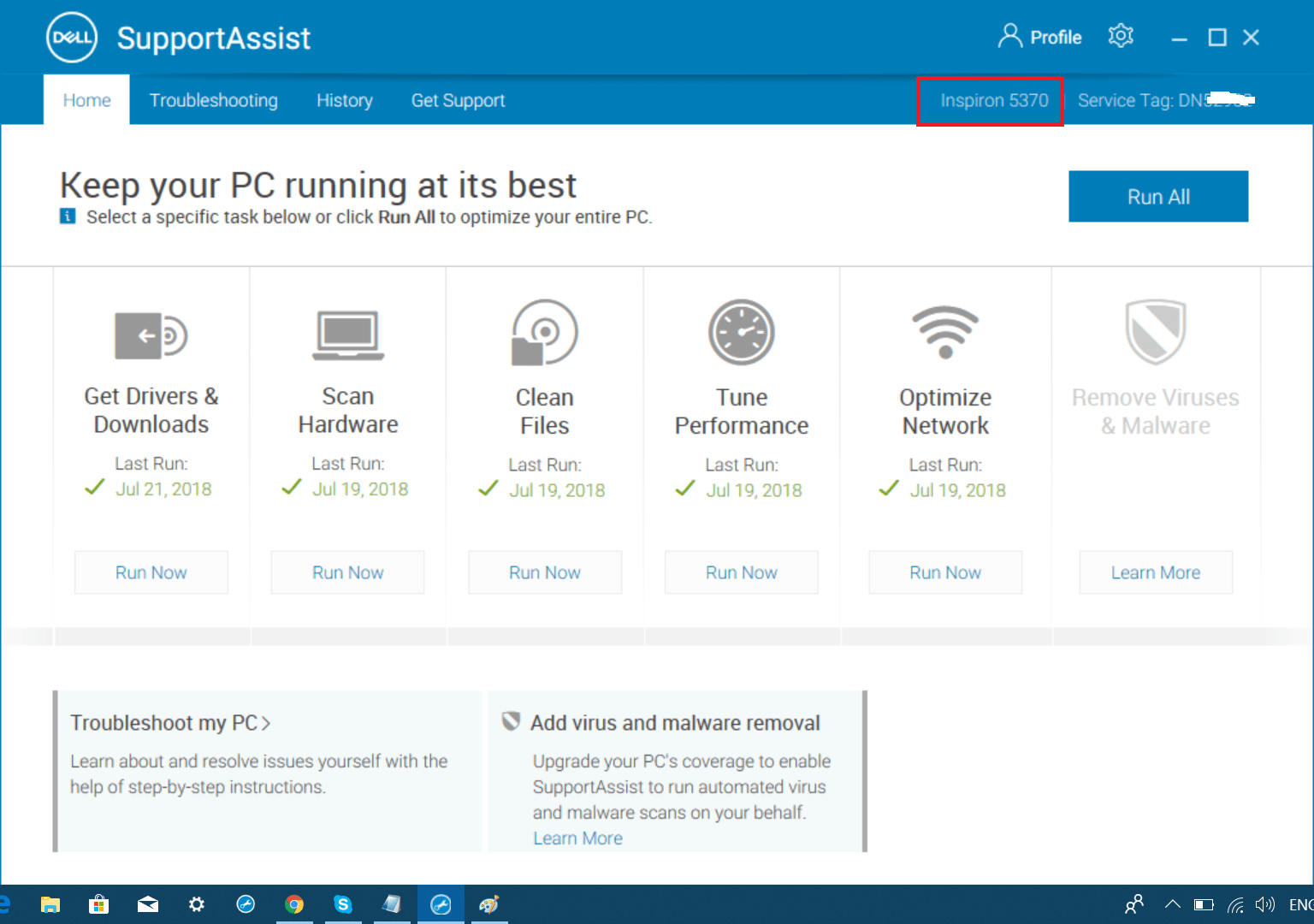The height and width of the screenshot is (924, 1314).
Task: Click the Clean Files disc icon
Action: (x=545, y=333)
